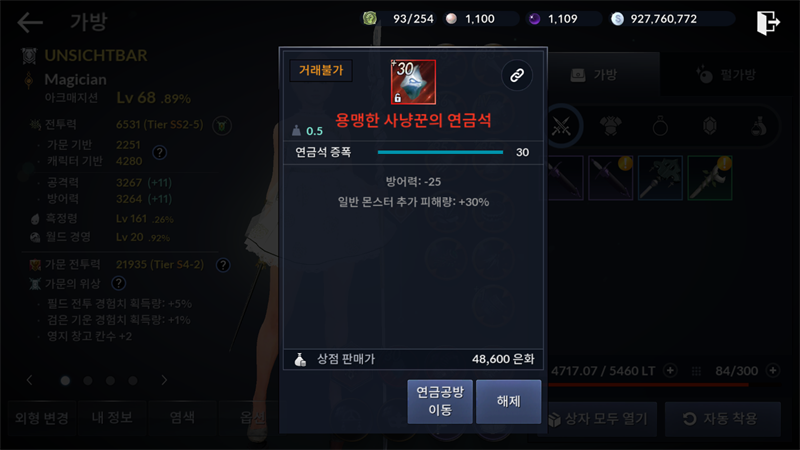
Task: Select the second page indicator dot
Action: point(88,381)
